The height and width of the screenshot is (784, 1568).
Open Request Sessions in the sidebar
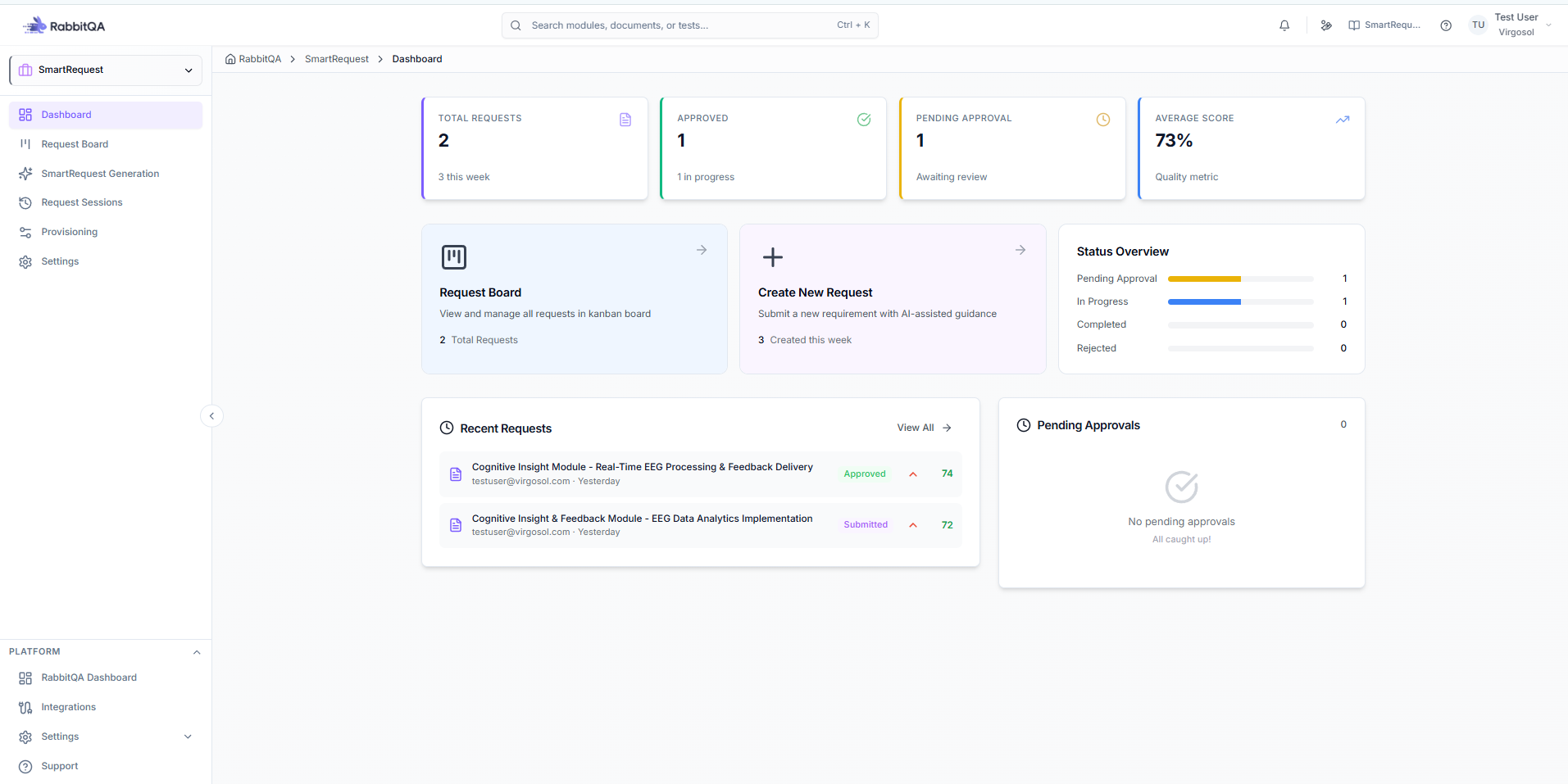tap(106, 202)
